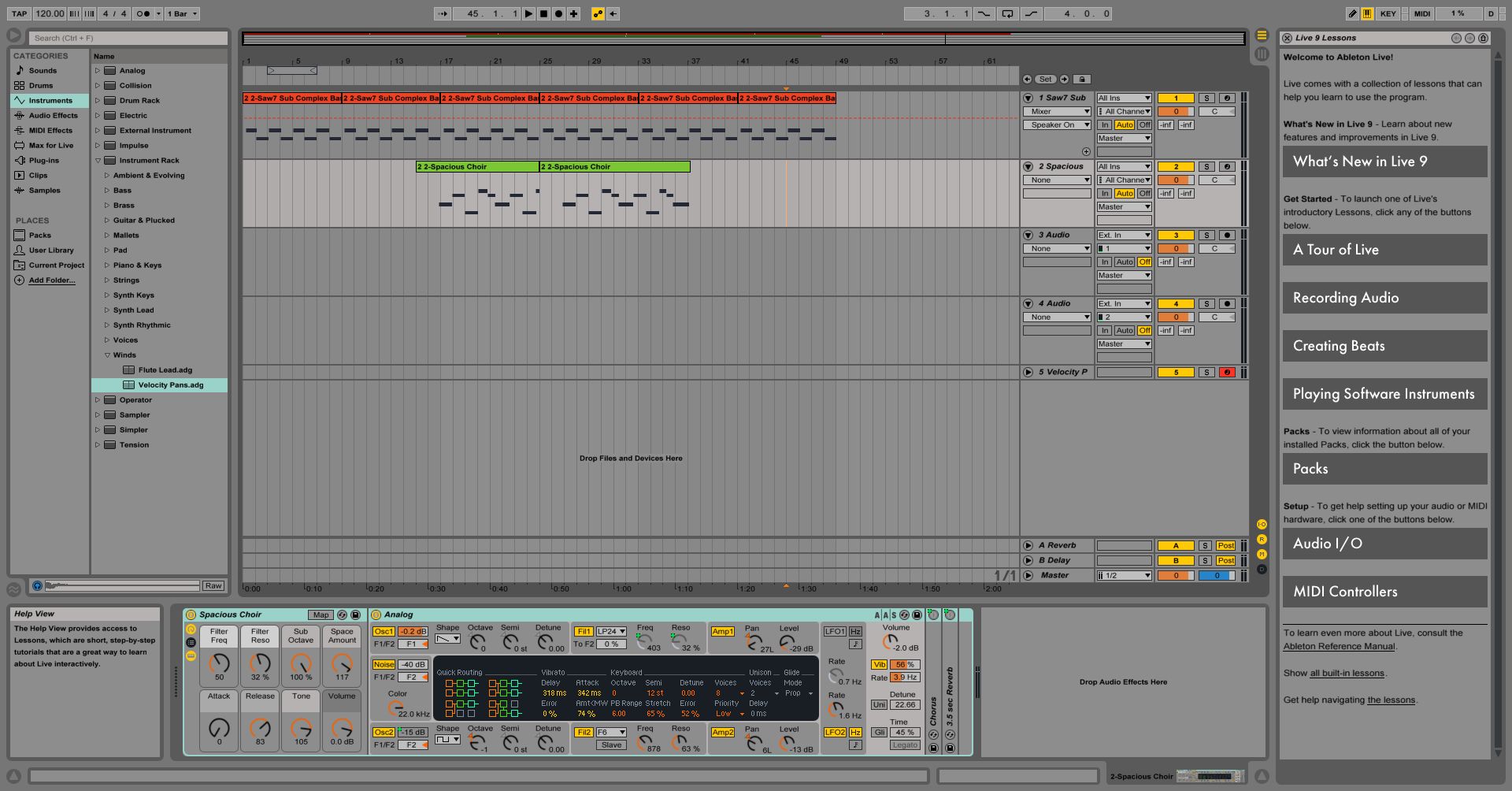Expand the Operator folder in browser

pos(98,400)
